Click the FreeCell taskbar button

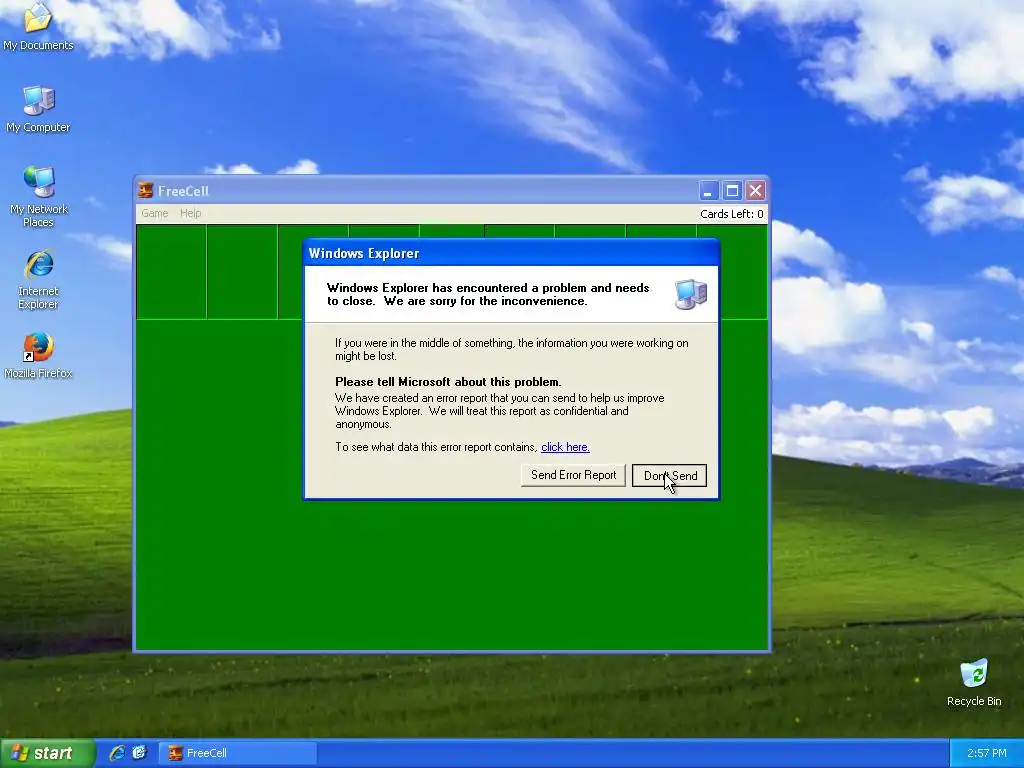238,753
